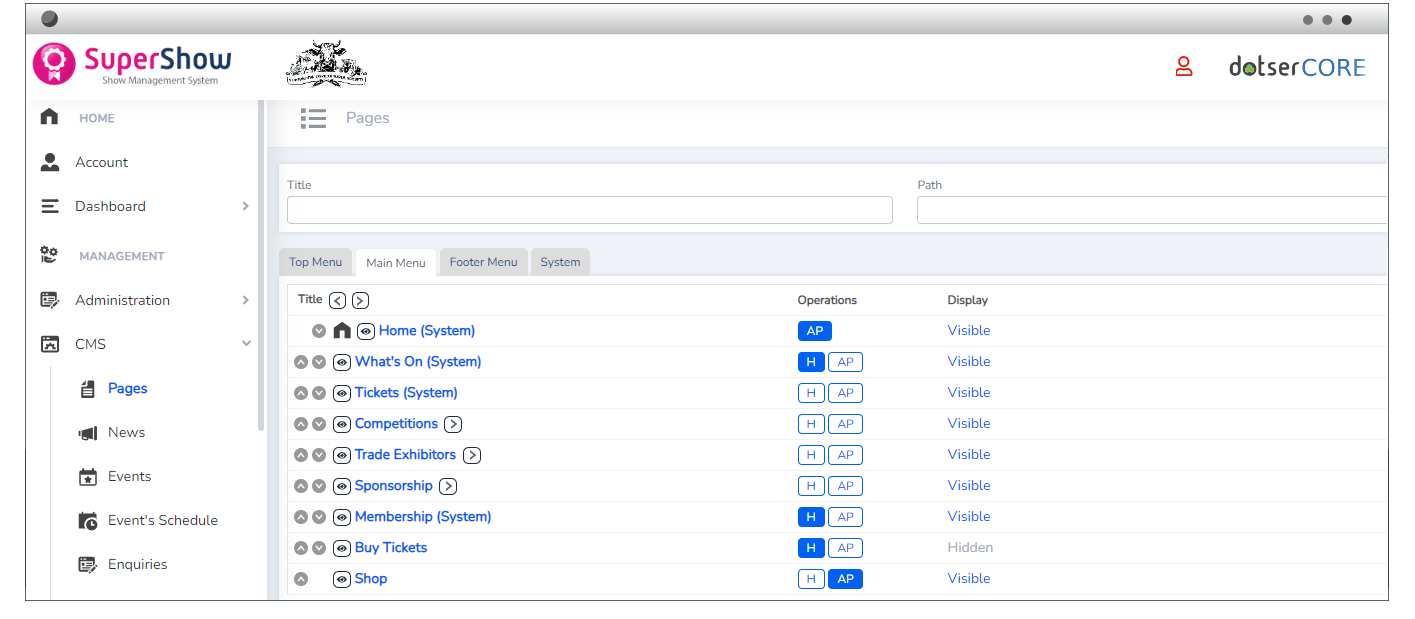The width and height of the screenshot is (1415, 619).
Task: Switch to the Footer Menu tab
Action: point(483,262)
